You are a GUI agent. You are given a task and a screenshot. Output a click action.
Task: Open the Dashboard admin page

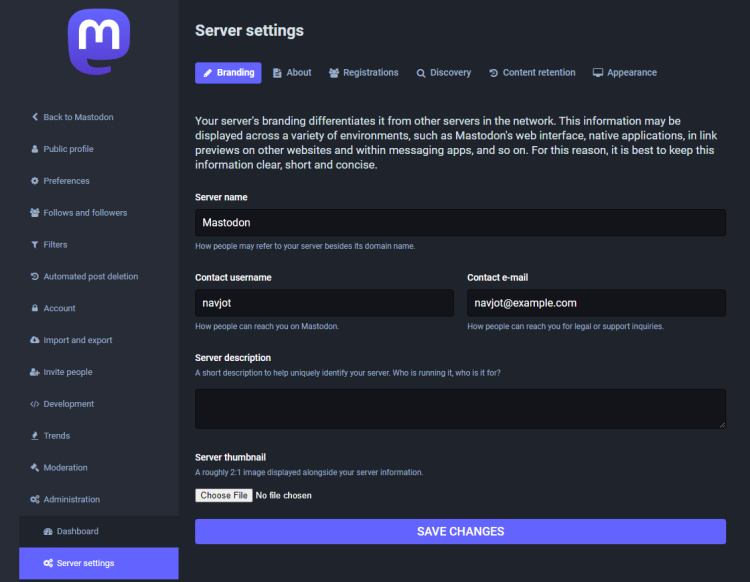(x=77, y=531)
